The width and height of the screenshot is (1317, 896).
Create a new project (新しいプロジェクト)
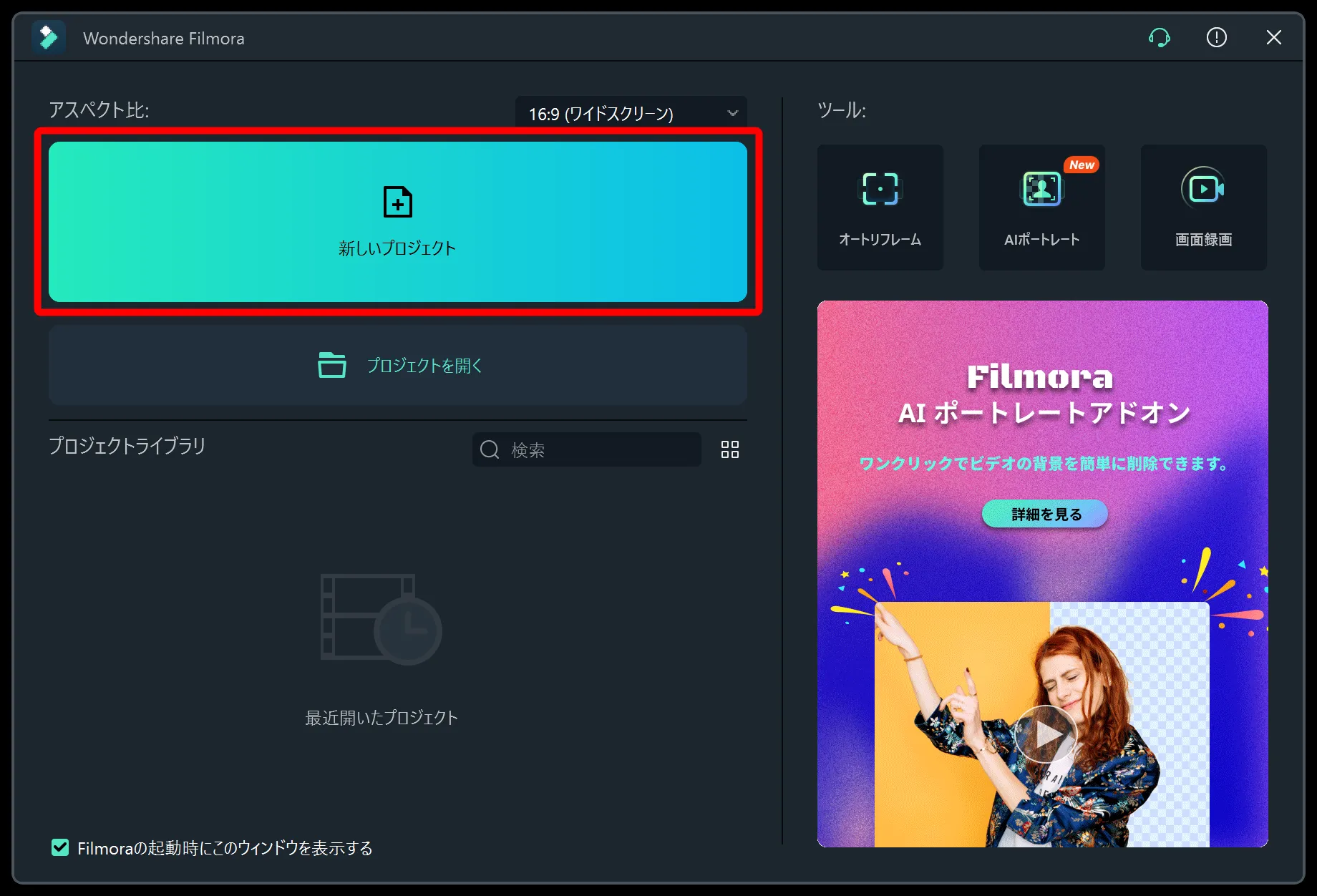click(398, 222)
